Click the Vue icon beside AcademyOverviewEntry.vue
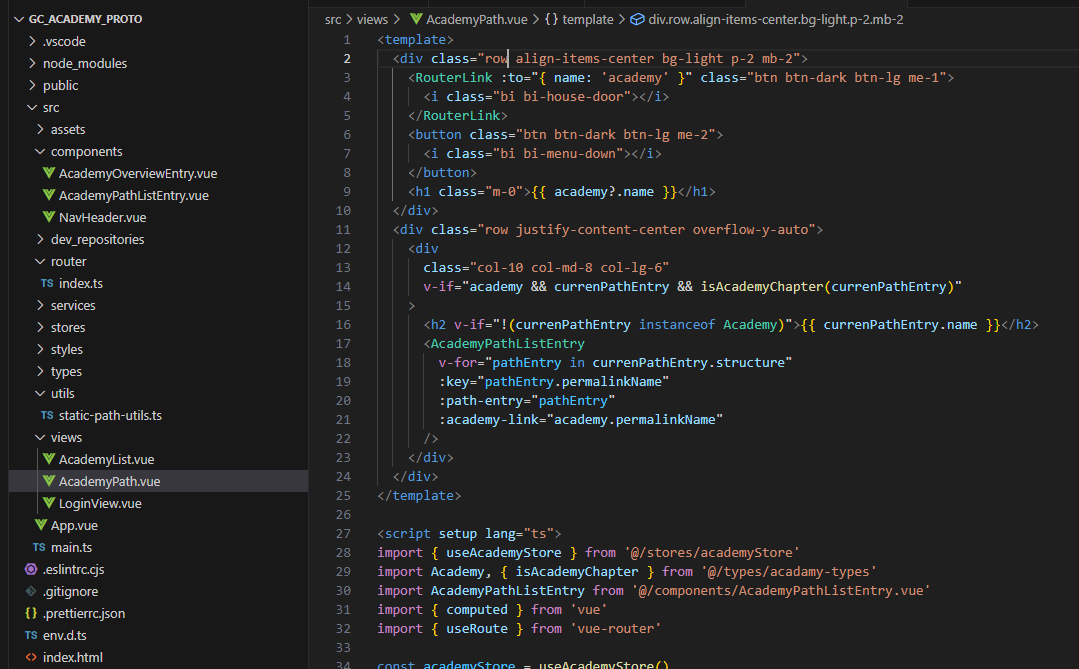The width and height of the screenshot is (1079, 669). [49, 173]
